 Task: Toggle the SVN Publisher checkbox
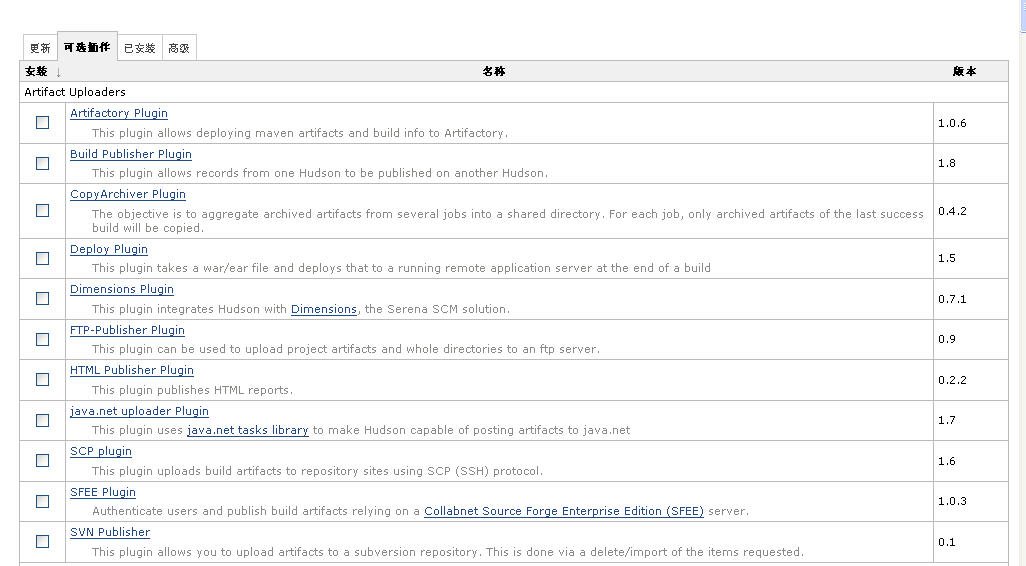click(43, 541)
